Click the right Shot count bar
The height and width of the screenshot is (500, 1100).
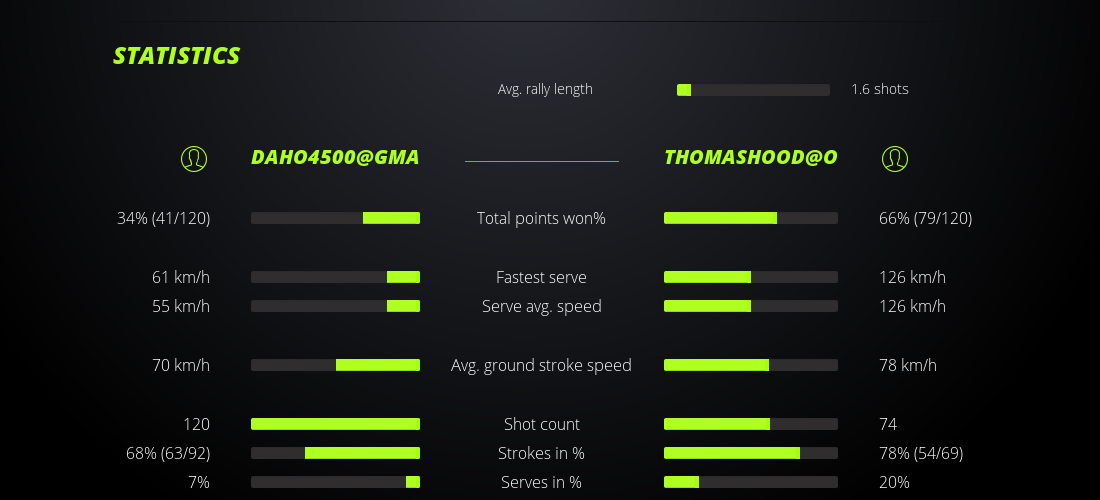751,424
